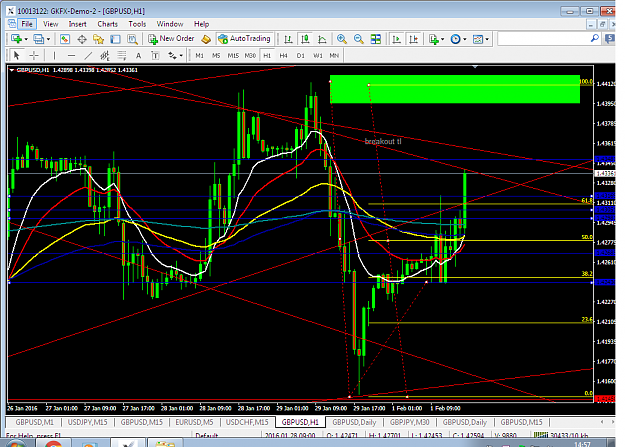Select the trendline drawing tool
The width and height of the screenshot is (625, 447).
pos(88,55)
